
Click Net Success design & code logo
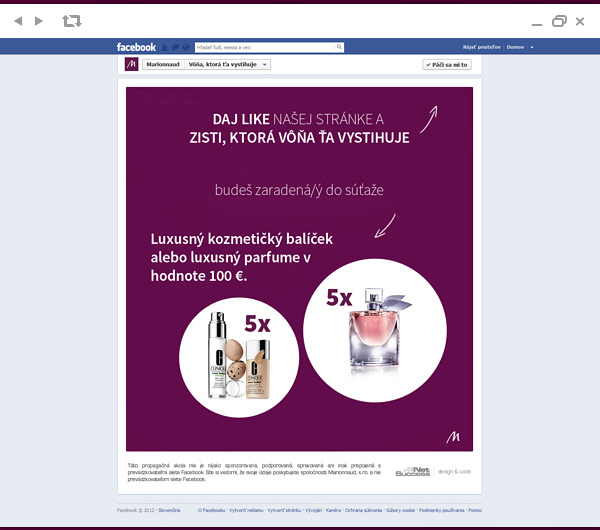[433, 471]
